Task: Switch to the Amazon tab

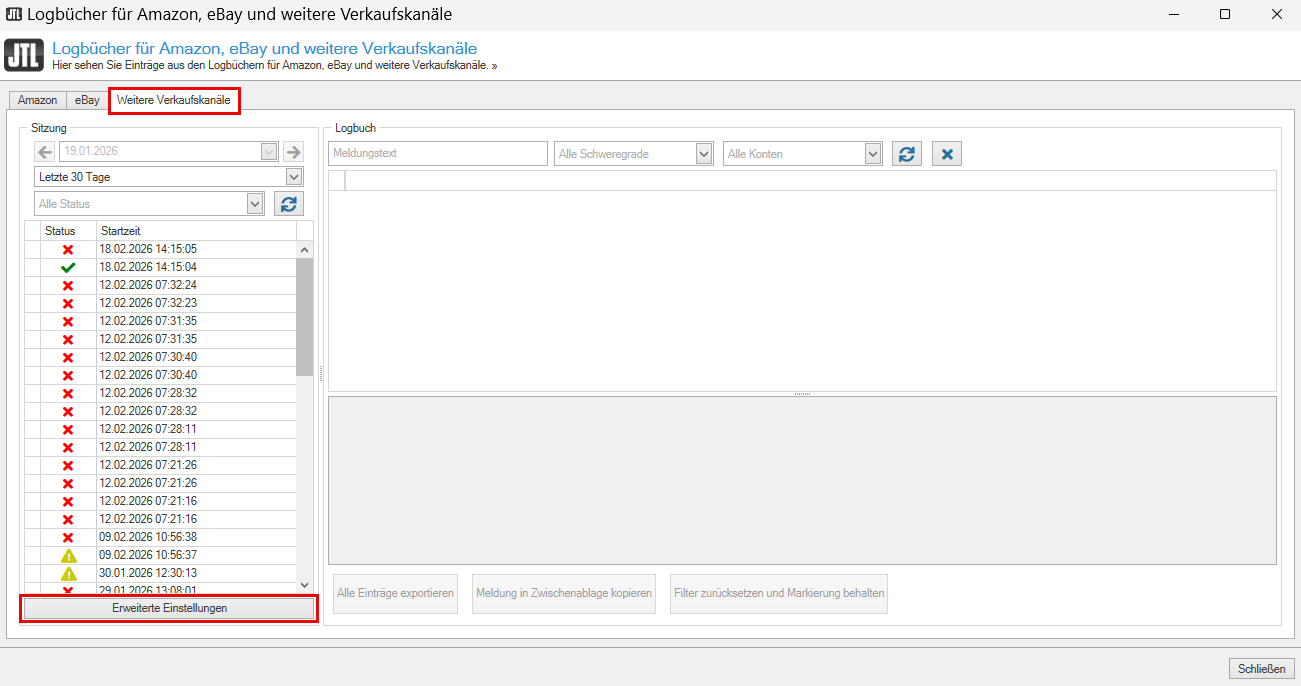Action: click(38, 100)
